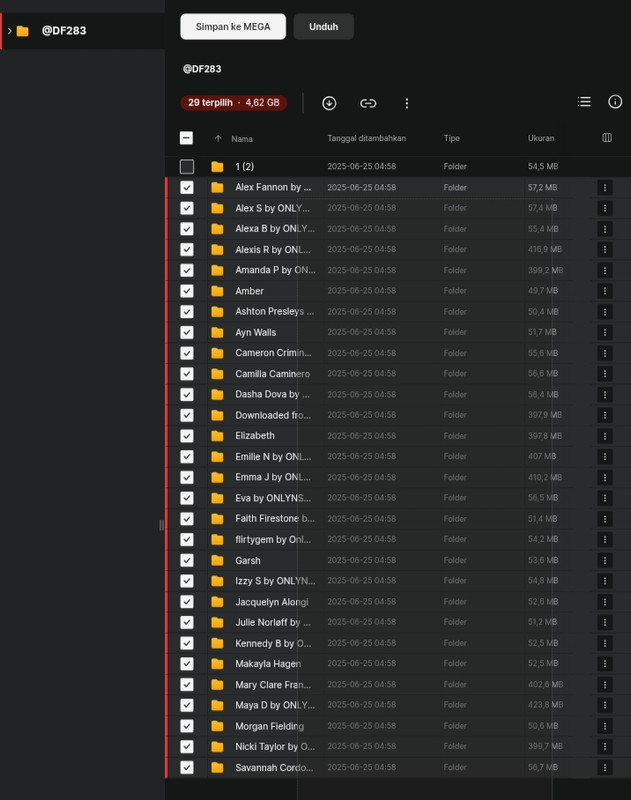631x800 pixels.
Task: Open options menu for Savannah Cordo folder
Action: (605, 767)
